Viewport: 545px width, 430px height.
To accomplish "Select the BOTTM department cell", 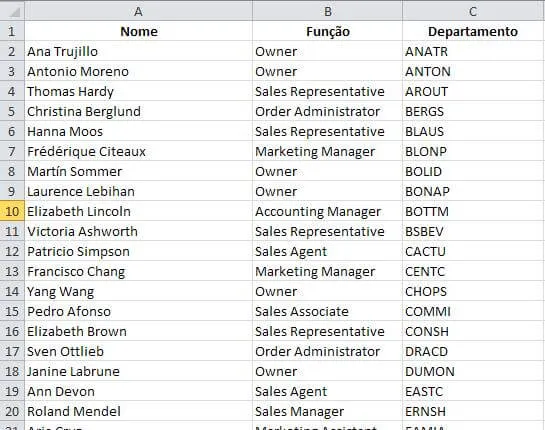I will point(473,211).
